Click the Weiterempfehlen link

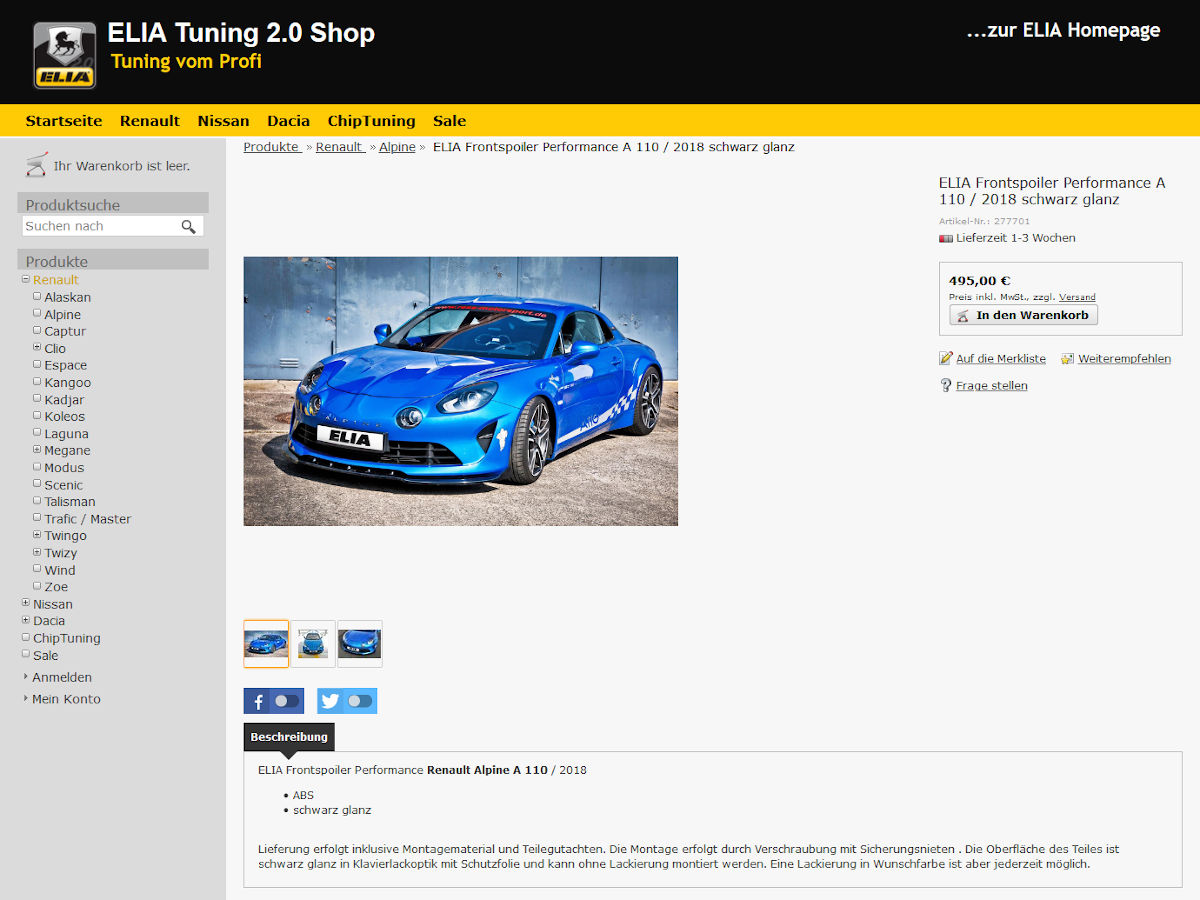click(1124, 358)
